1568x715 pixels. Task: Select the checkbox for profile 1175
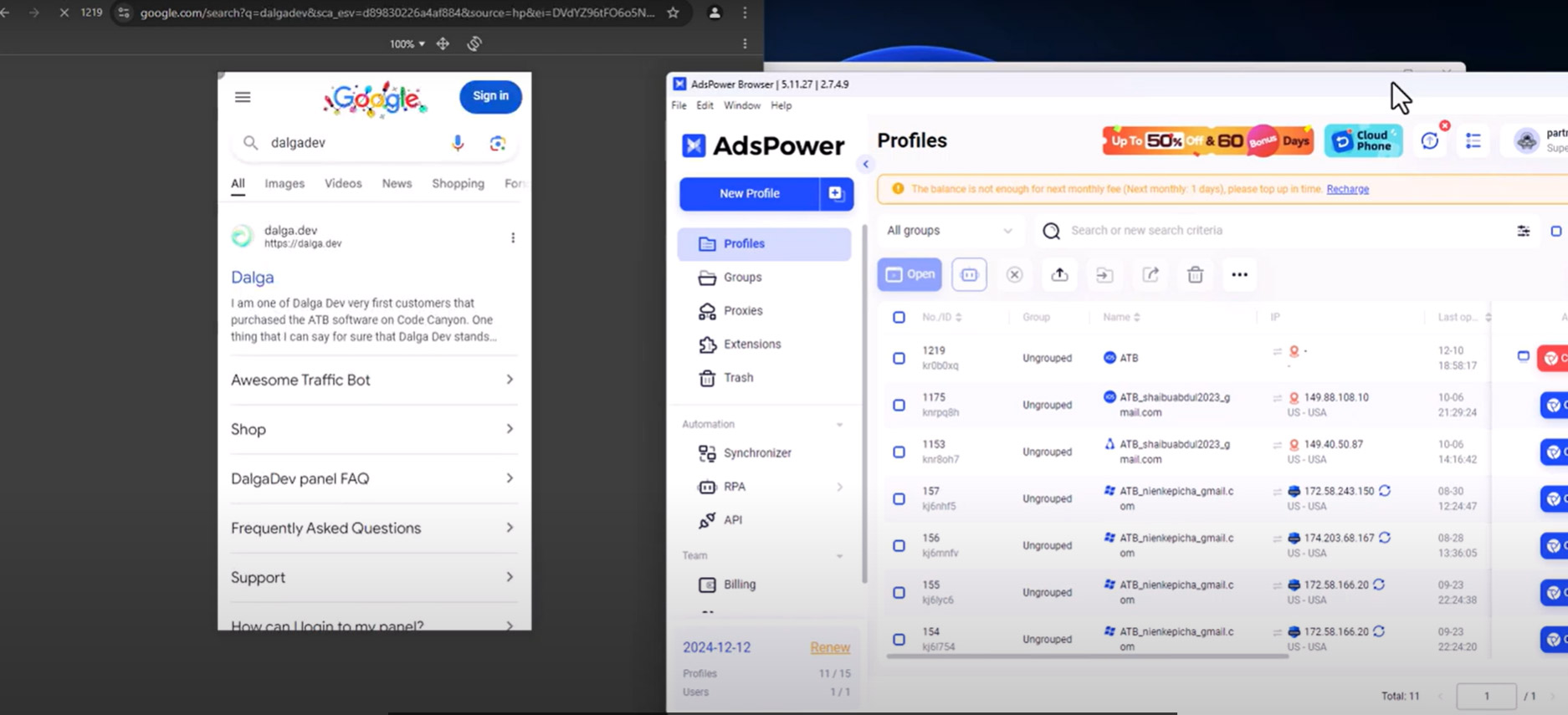pos(899,405)
